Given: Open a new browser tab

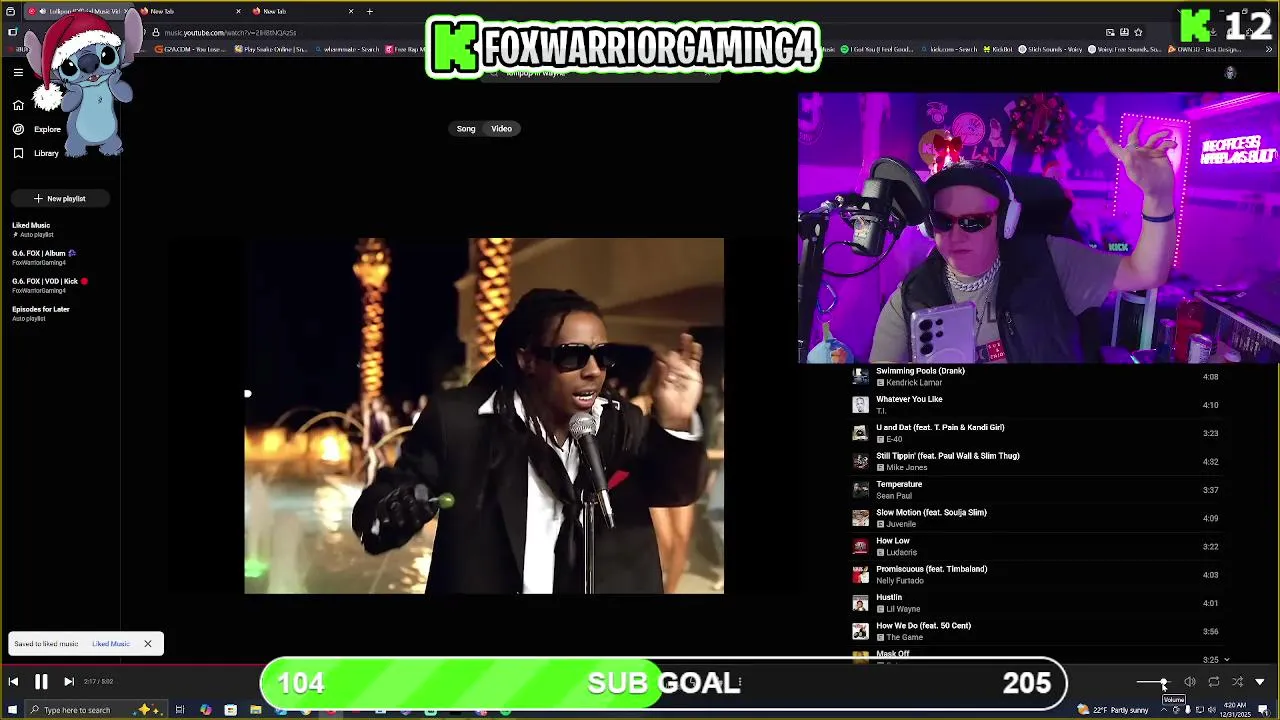Looking at the screenshot, I should (369, 11).
